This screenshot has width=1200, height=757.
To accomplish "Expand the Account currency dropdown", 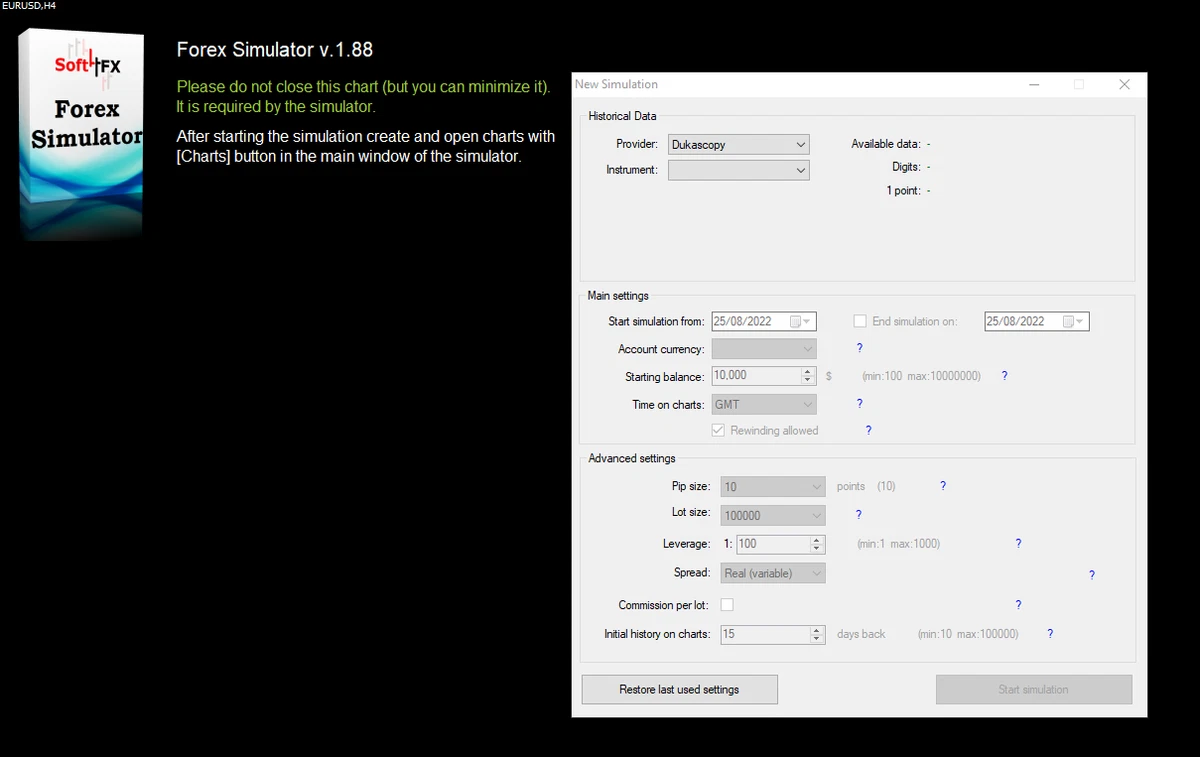I will [764, 349].
